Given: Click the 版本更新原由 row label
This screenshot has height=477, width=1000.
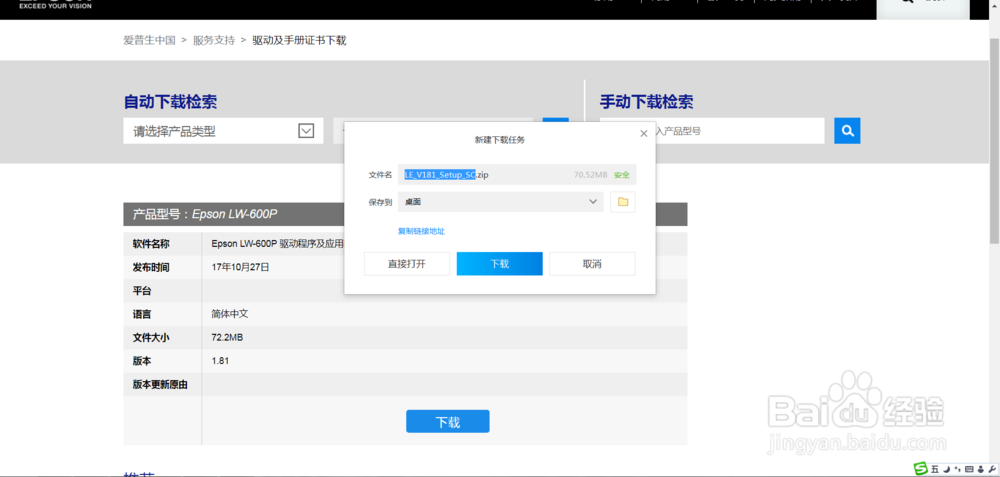Looking at the screenshot, I should coord(160,385).
